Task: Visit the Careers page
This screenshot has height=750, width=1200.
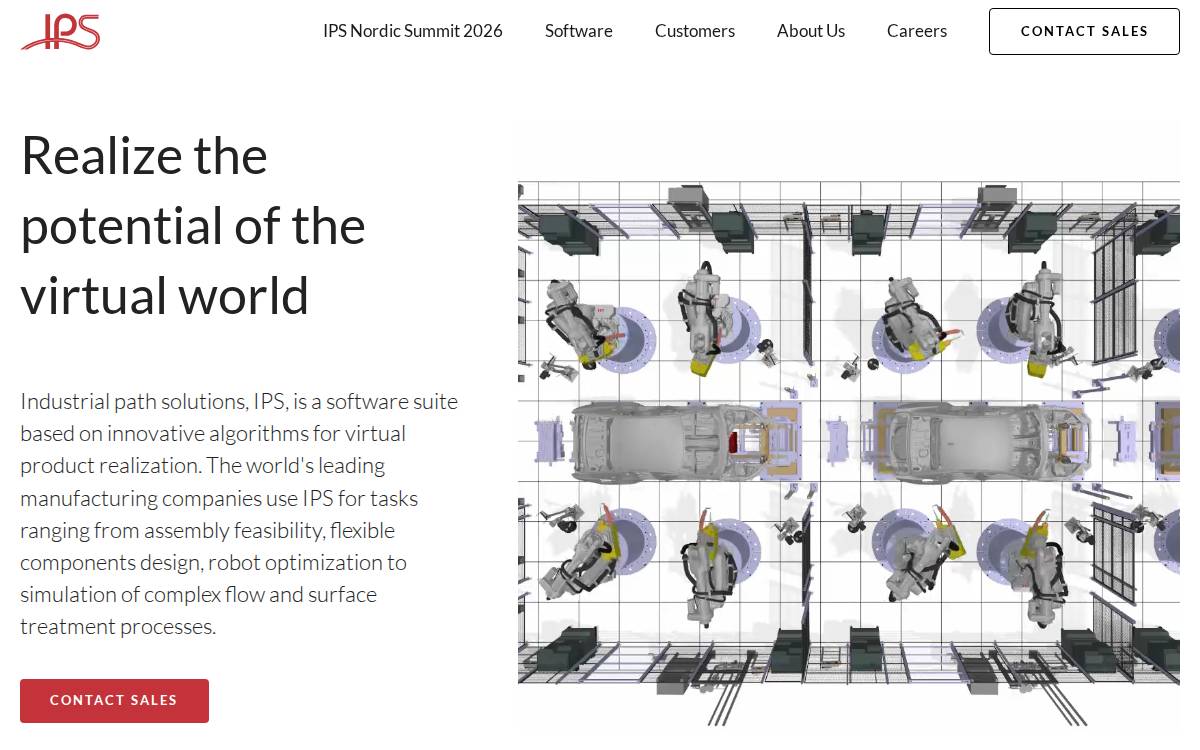Action: coord(917,31)
